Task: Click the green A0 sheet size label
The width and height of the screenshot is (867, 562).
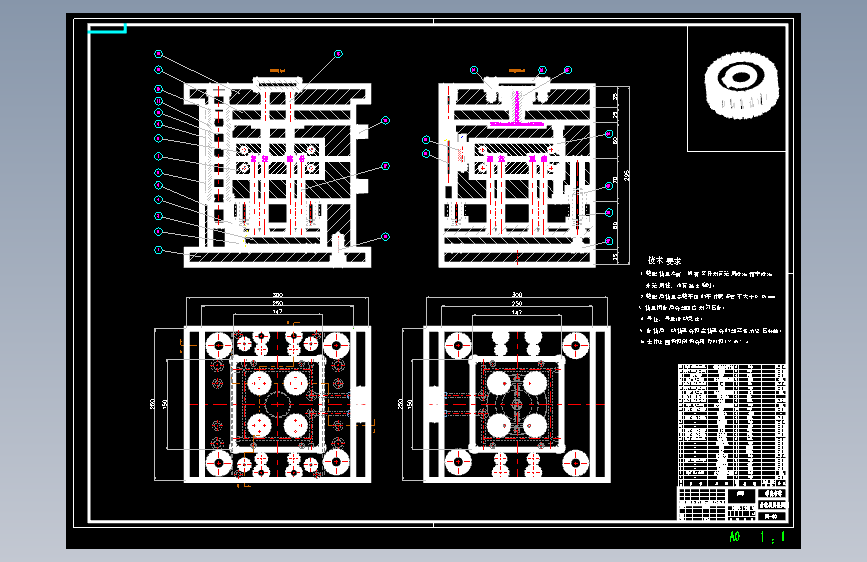Action: tap(734, 537)
